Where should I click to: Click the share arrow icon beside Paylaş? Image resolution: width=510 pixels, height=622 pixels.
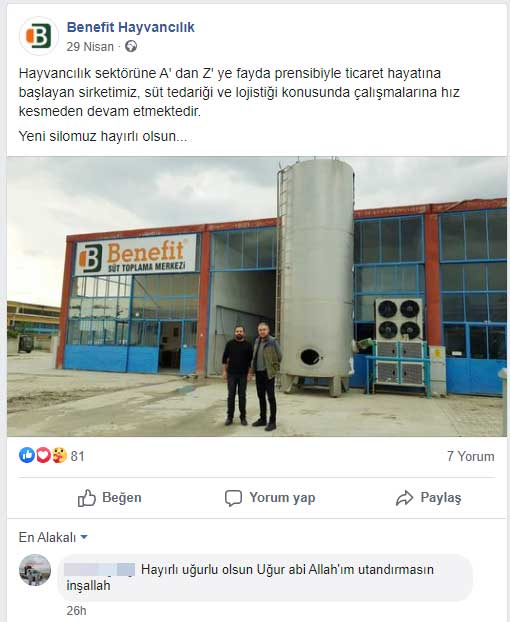click(x=405, y=498)
